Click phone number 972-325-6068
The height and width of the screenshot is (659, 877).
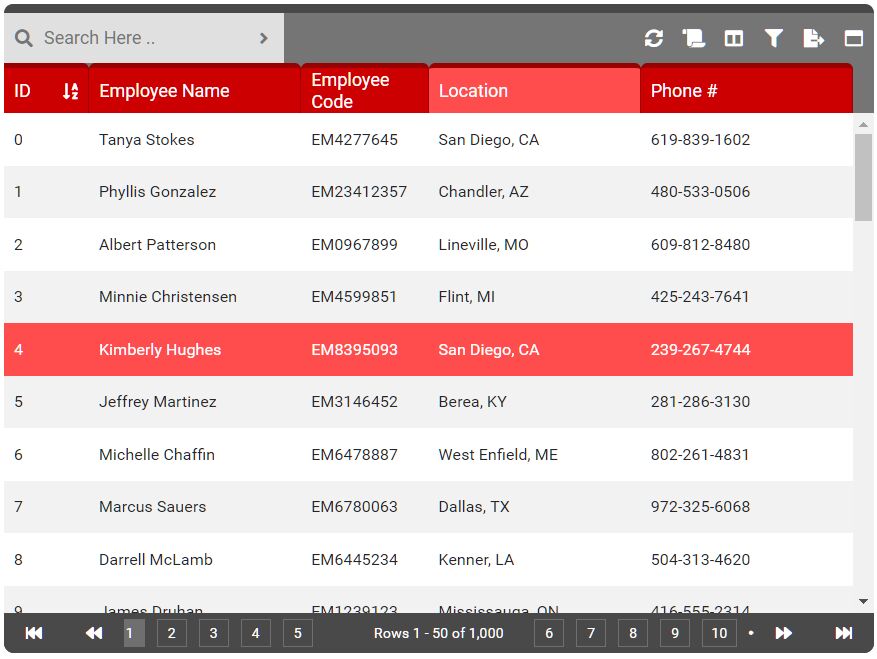click(x=700, y=506)
